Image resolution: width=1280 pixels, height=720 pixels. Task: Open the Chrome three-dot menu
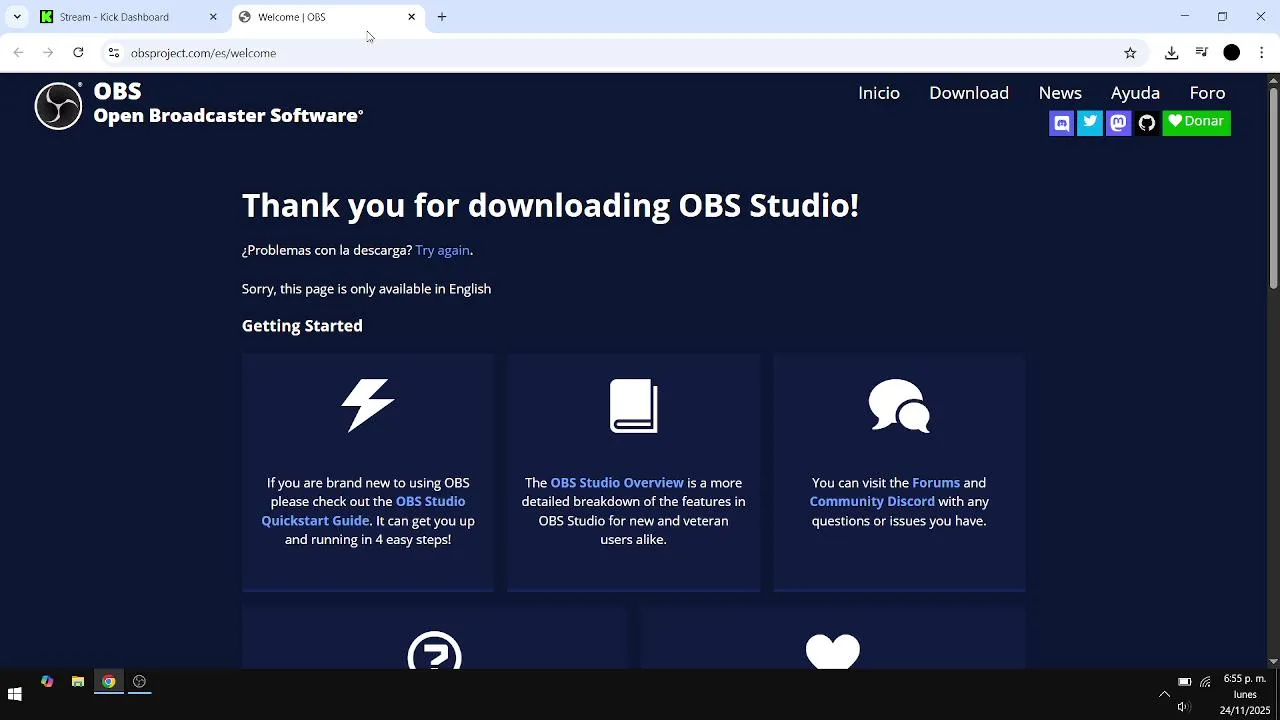(x=1262, y=53)
